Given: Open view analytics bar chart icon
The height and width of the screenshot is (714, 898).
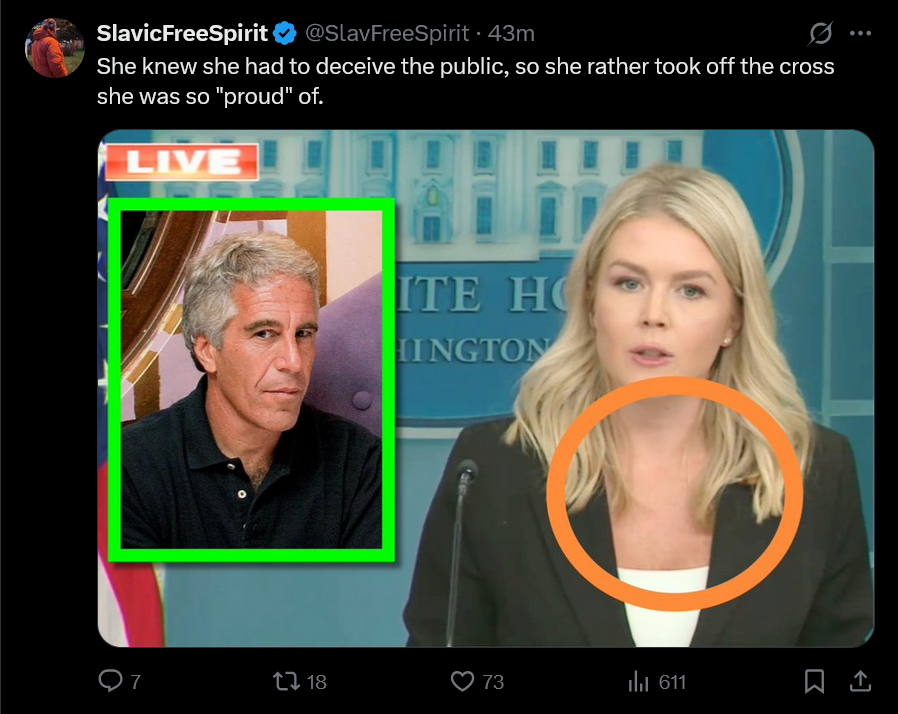Looking at the screenshot, I should 639,681.
